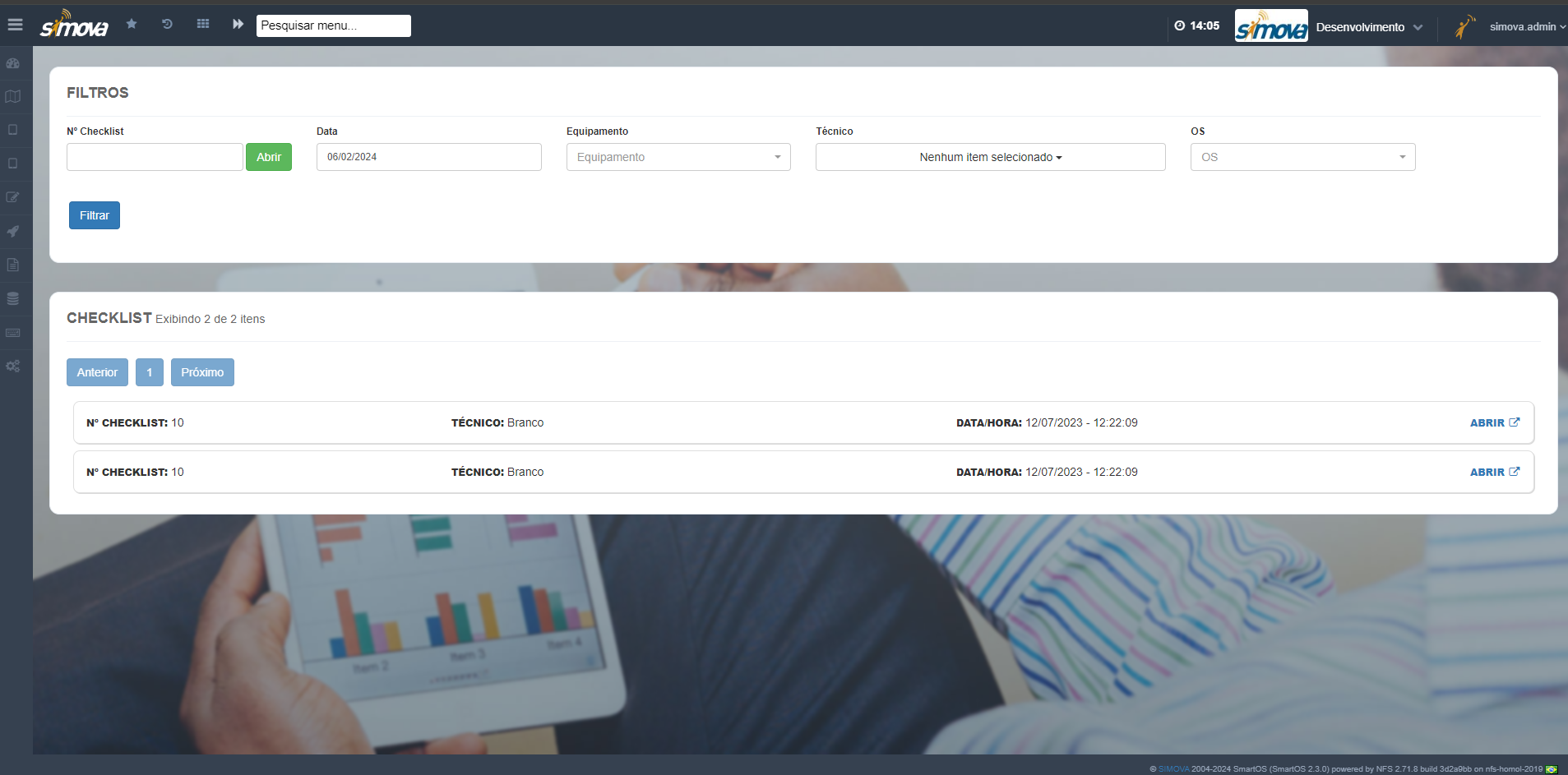This screenshot has height=775, width=1568.
Task: Open the document sidebar icon
Action: (13, 265)
